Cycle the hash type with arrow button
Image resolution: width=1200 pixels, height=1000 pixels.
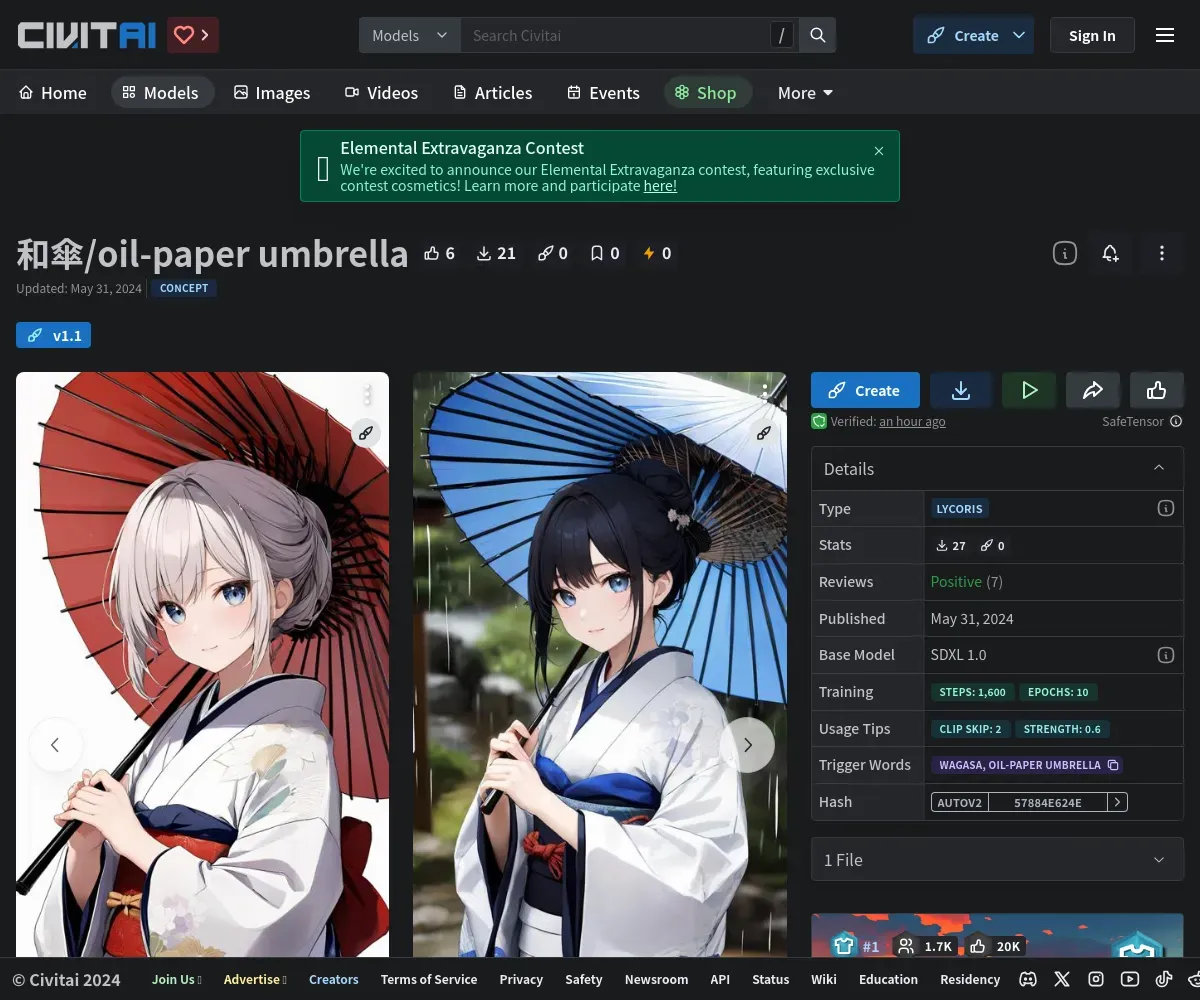click(1118, 802)
